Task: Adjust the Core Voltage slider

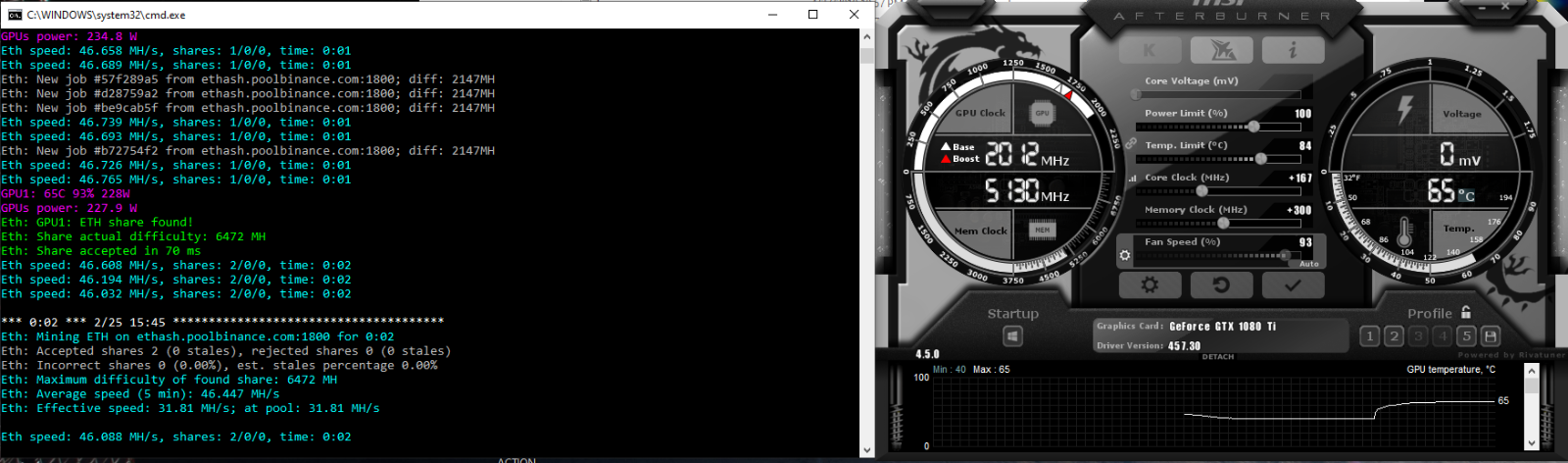Action: [1217, 95]
